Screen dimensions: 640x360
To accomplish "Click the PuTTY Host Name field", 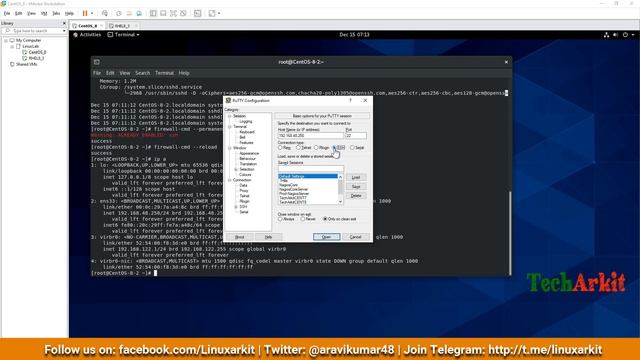I will 311,136.
